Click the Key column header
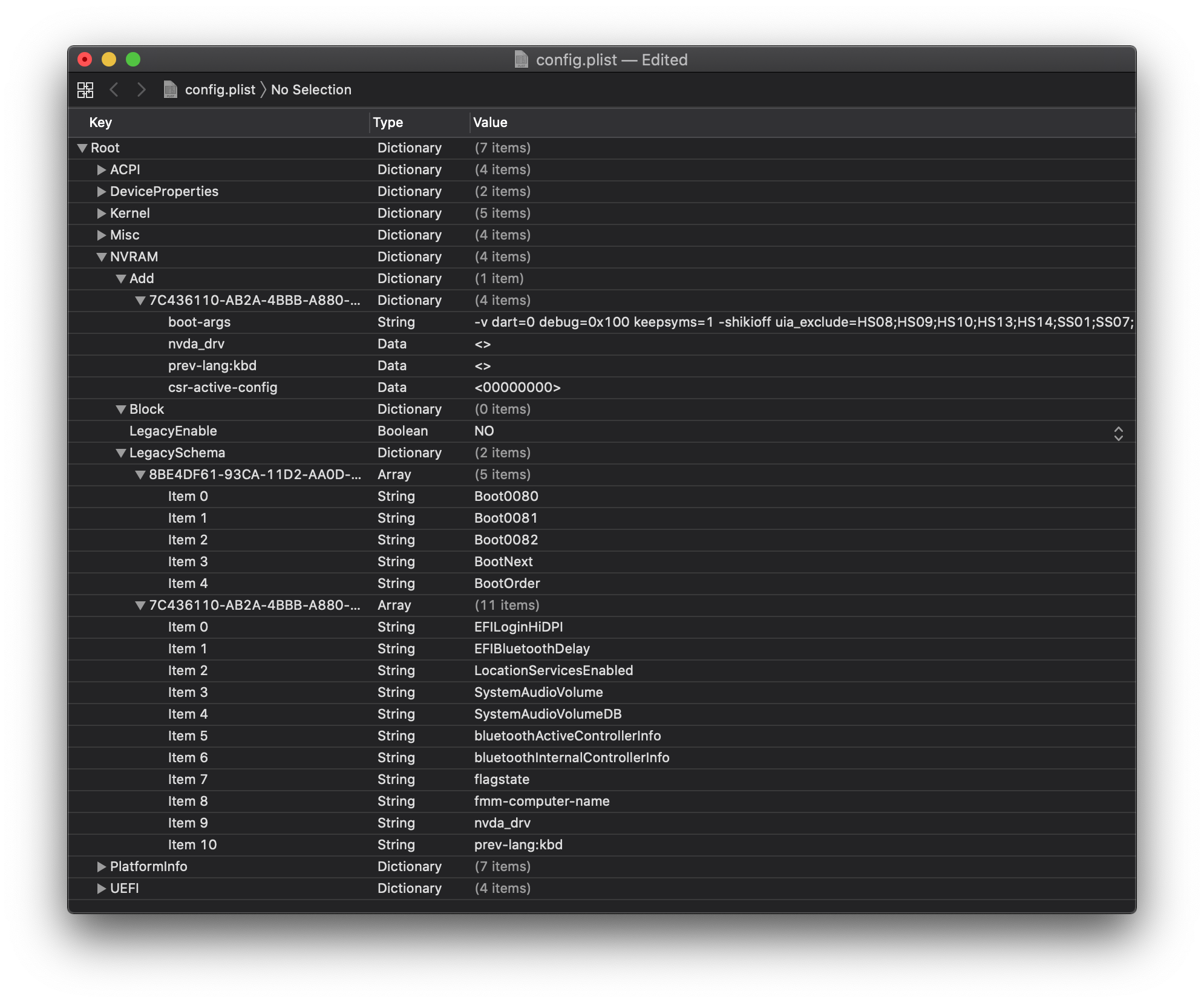The height and width of the screenshot is (1003, 1204). (100, 123)
